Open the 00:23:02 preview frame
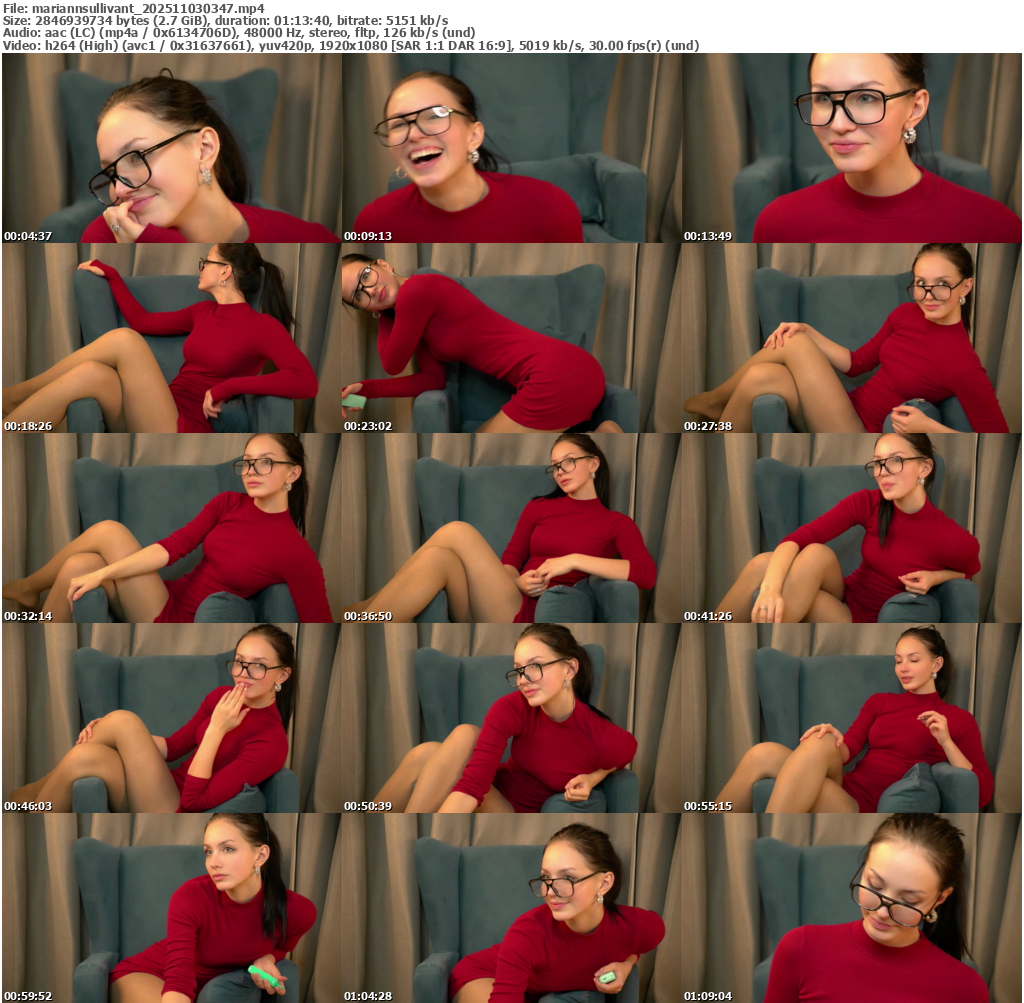 pos(511,338)
